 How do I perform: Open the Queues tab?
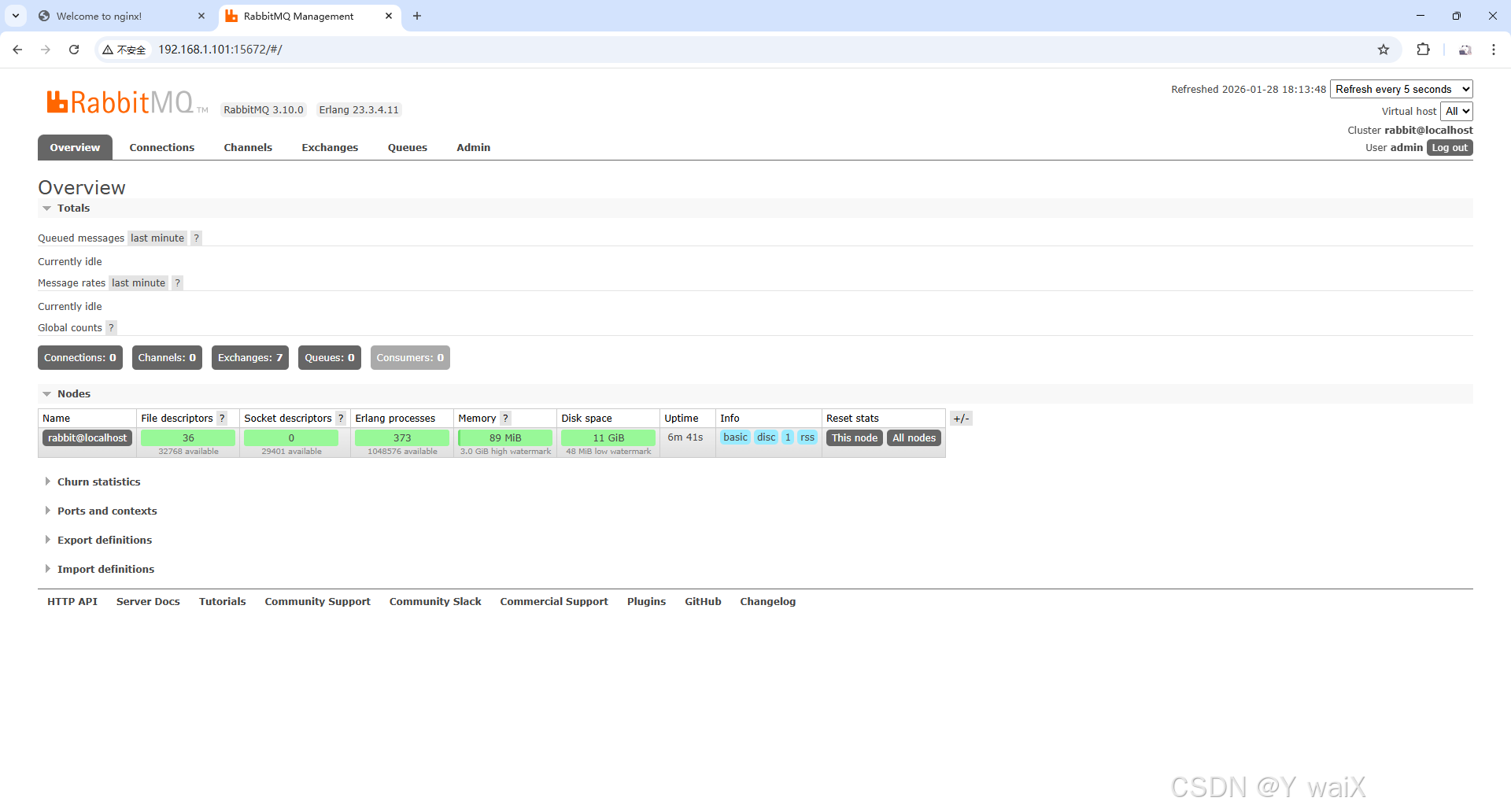(x=408, y=148)
